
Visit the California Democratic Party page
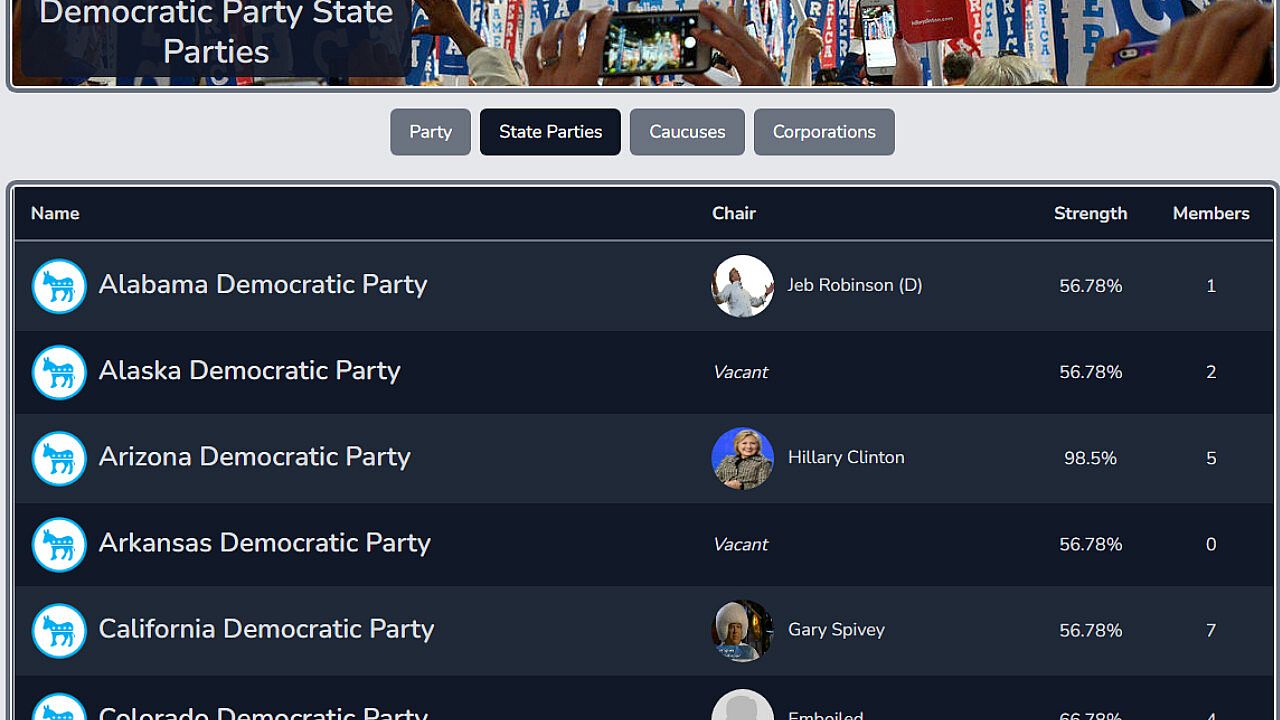pos(266,629)
